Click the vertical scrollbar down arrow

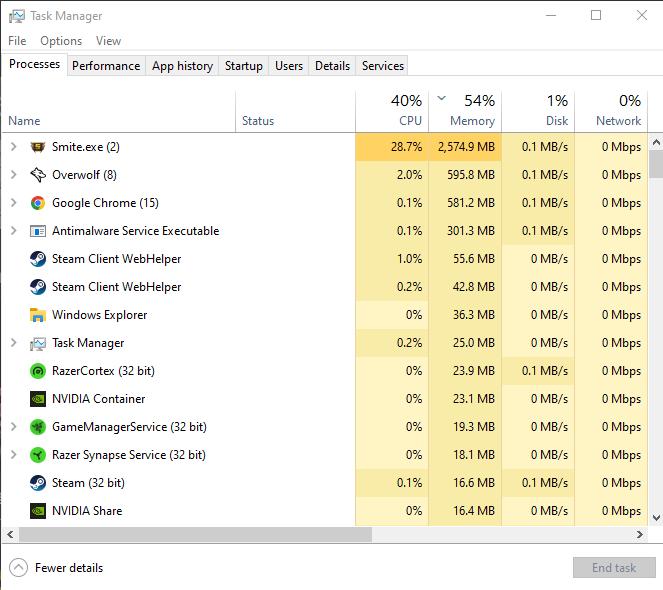point(656,518)
